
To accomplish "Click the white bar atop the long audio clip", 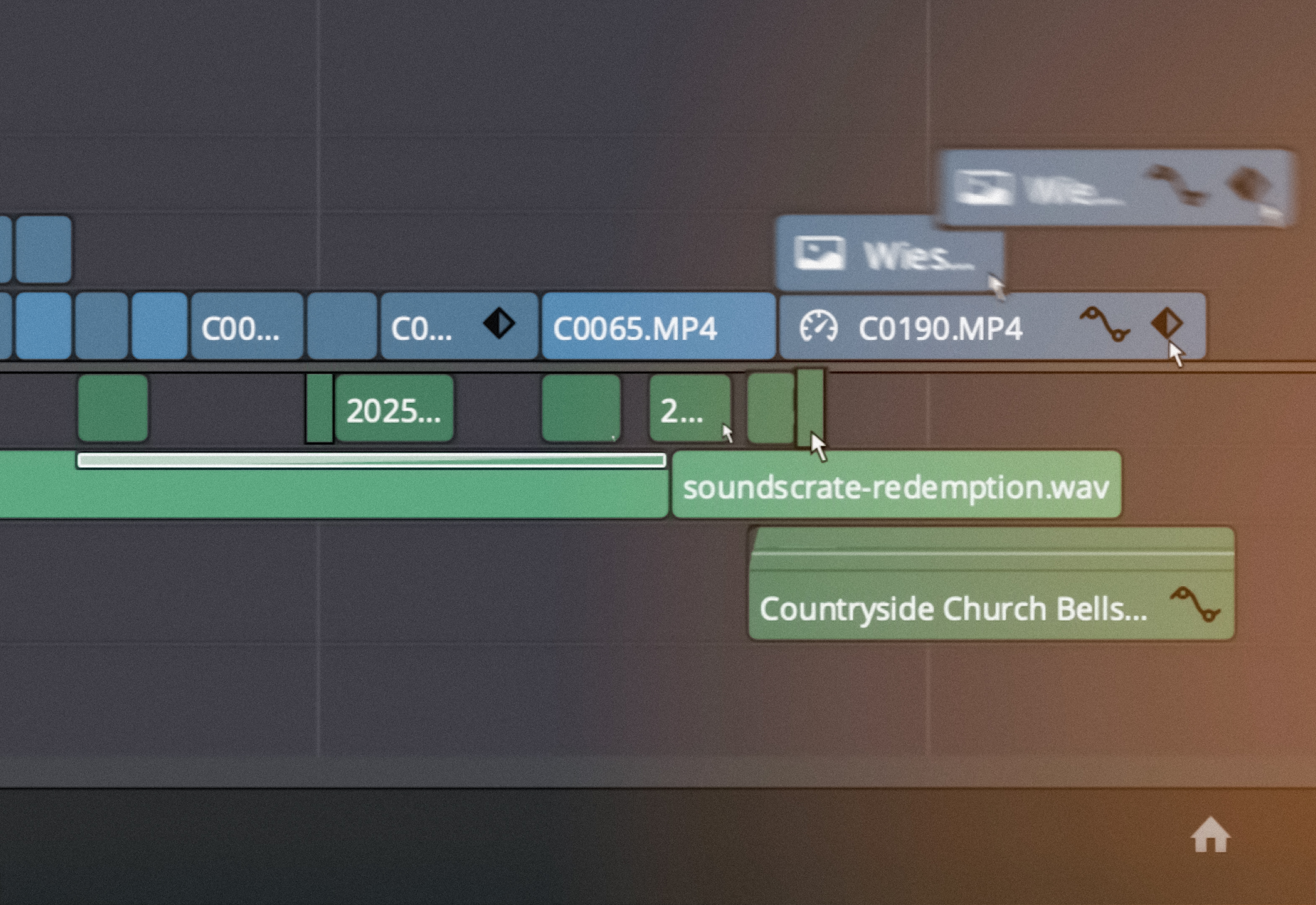I will 371,460.
